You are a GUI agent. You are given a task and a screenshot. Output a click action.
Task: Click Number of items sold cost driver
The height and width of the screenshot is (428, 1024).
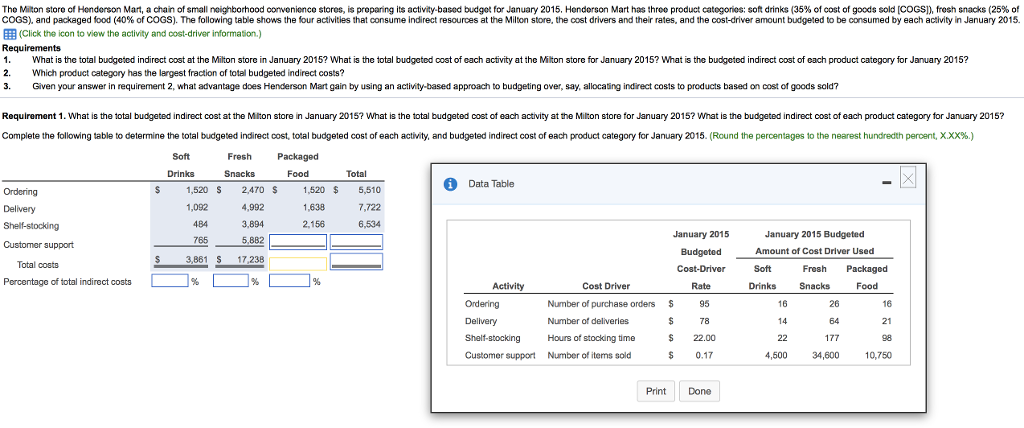(588, 355)
